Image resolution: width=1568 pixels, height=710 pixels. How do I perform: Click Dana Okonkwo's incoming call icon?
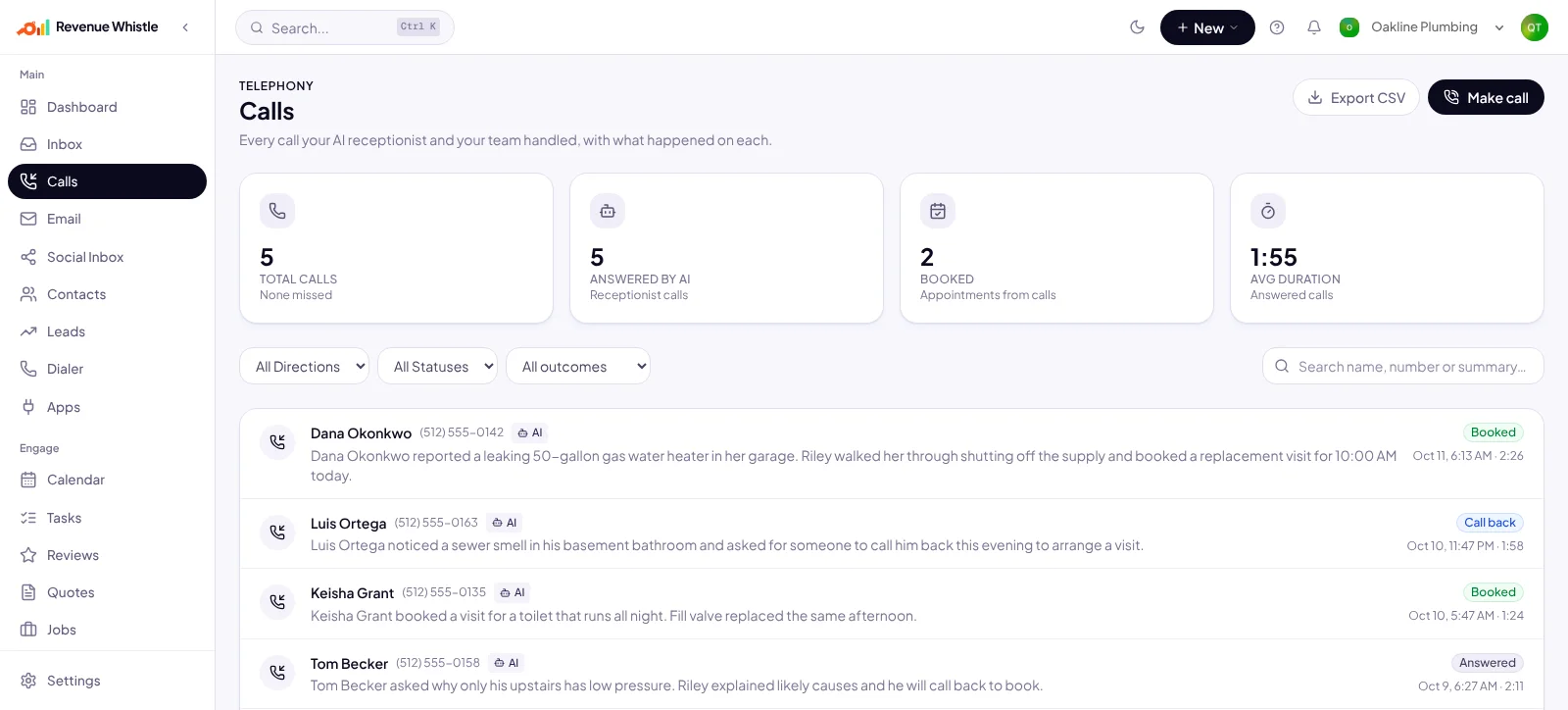(x=277, y=442)
